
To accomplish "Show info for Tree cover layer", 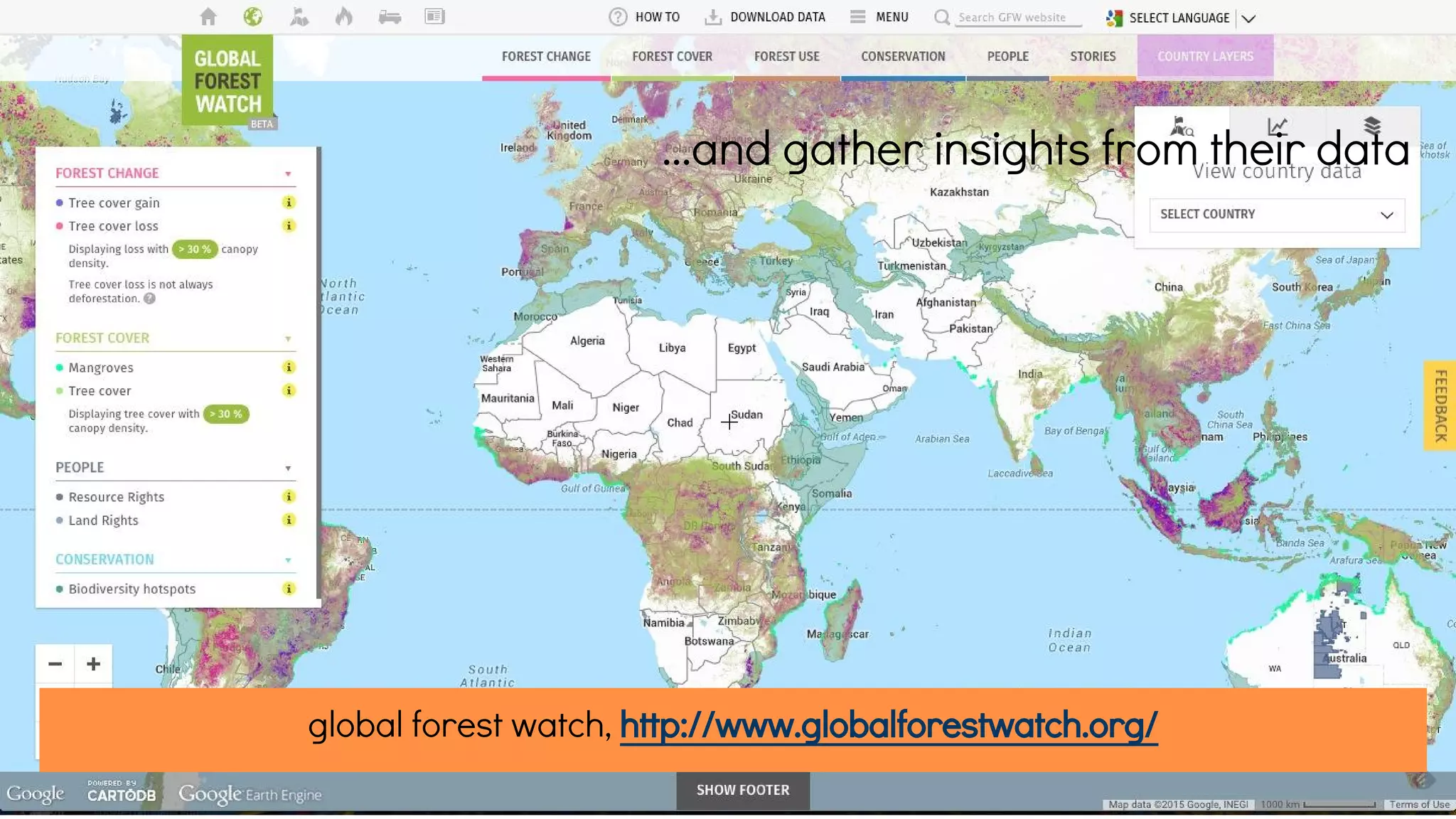I will 289,391.
